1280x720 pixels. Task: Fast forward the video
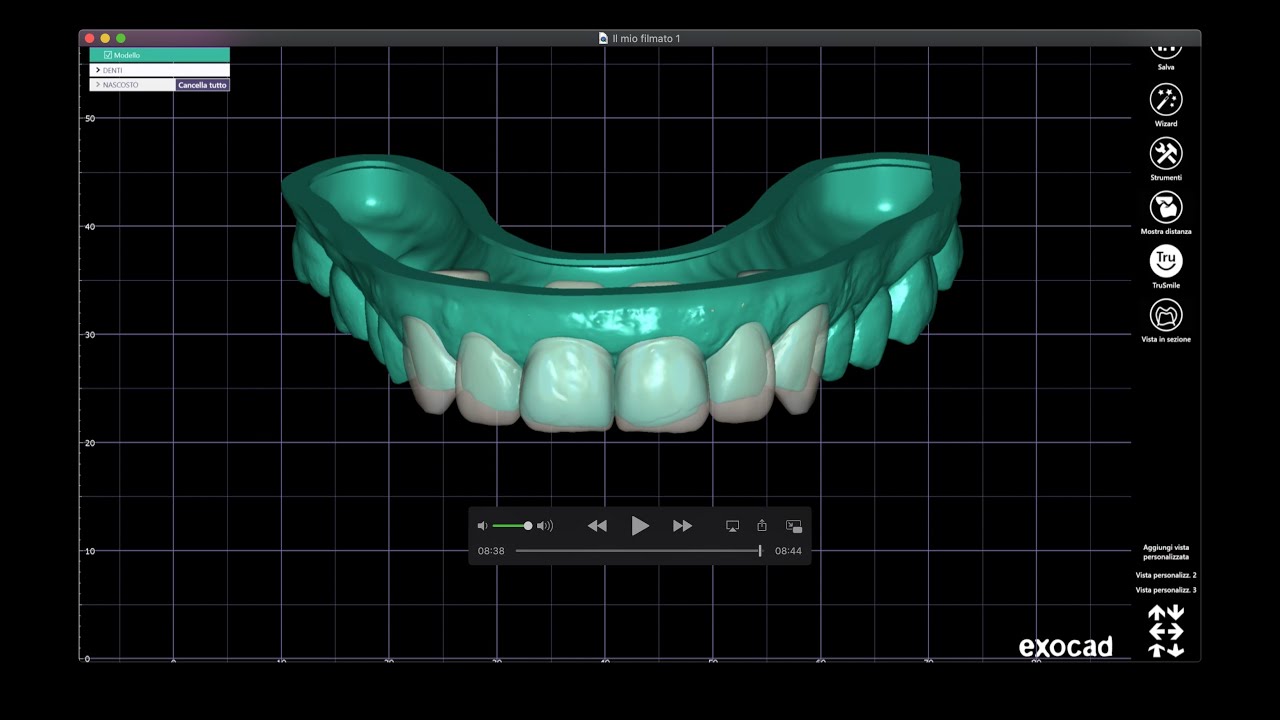683,526
